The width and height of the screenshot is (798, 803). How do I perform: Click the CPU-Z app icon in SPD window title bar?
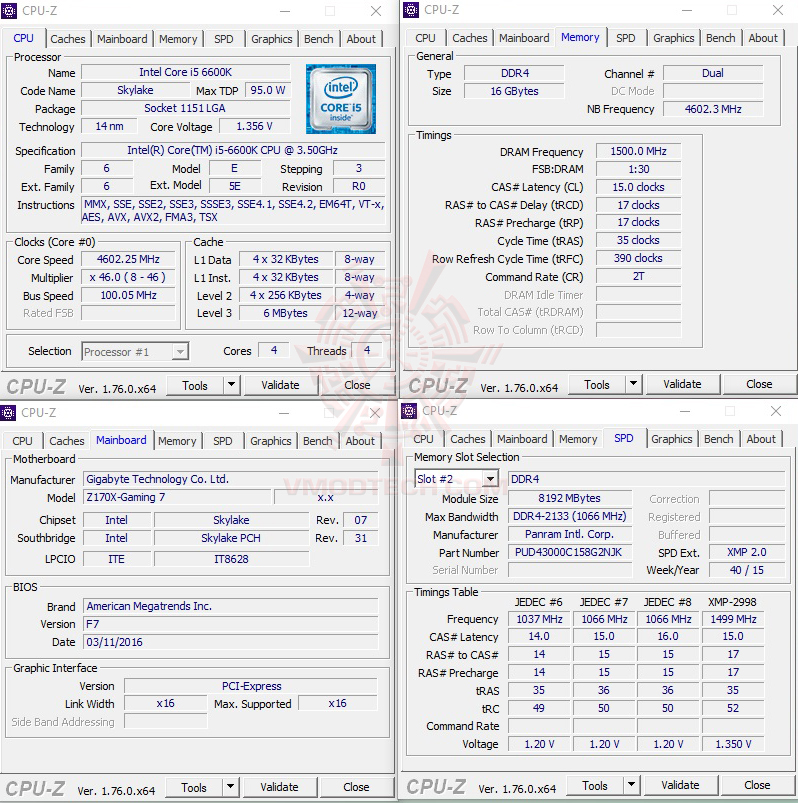(409, 411)
